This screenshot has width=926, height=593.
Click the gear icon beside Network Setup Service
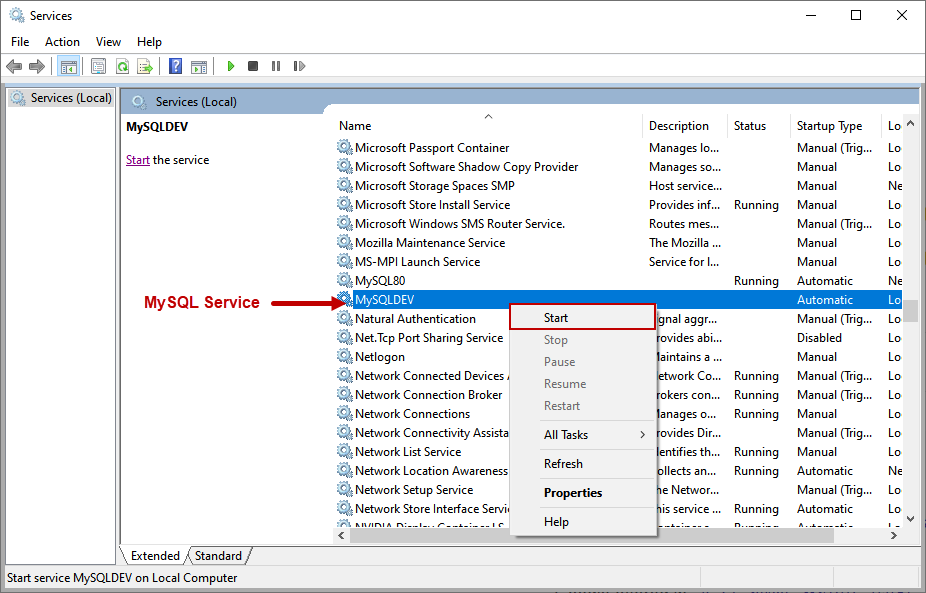pos(345,489)
